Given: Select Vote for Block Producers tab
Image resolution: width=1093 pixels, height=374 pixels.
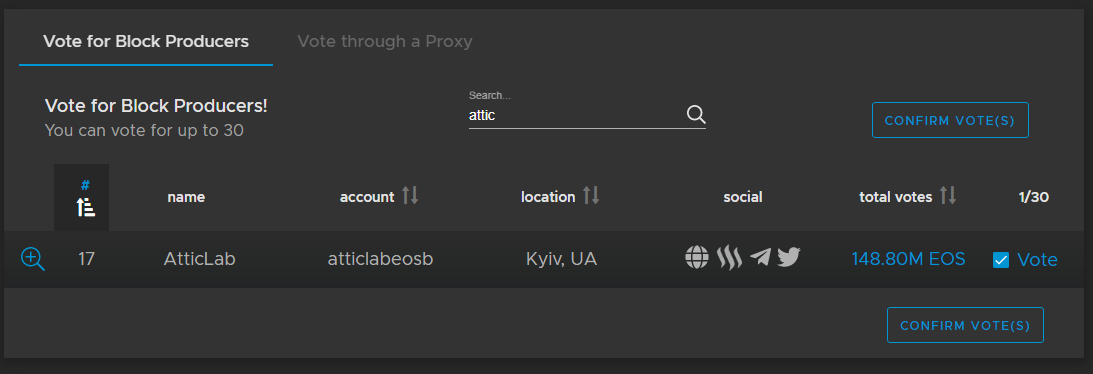Looking at the screenshot, I should pyautogui.click(x=146, y=42).
